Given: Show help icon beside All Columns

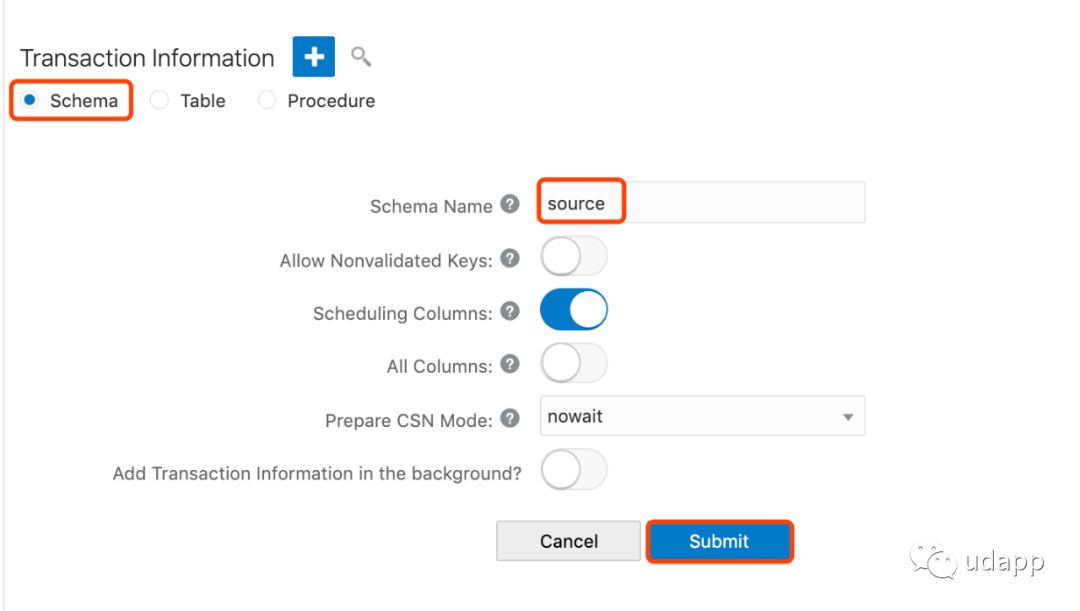Looking at the screenshot, I should 510,364.
